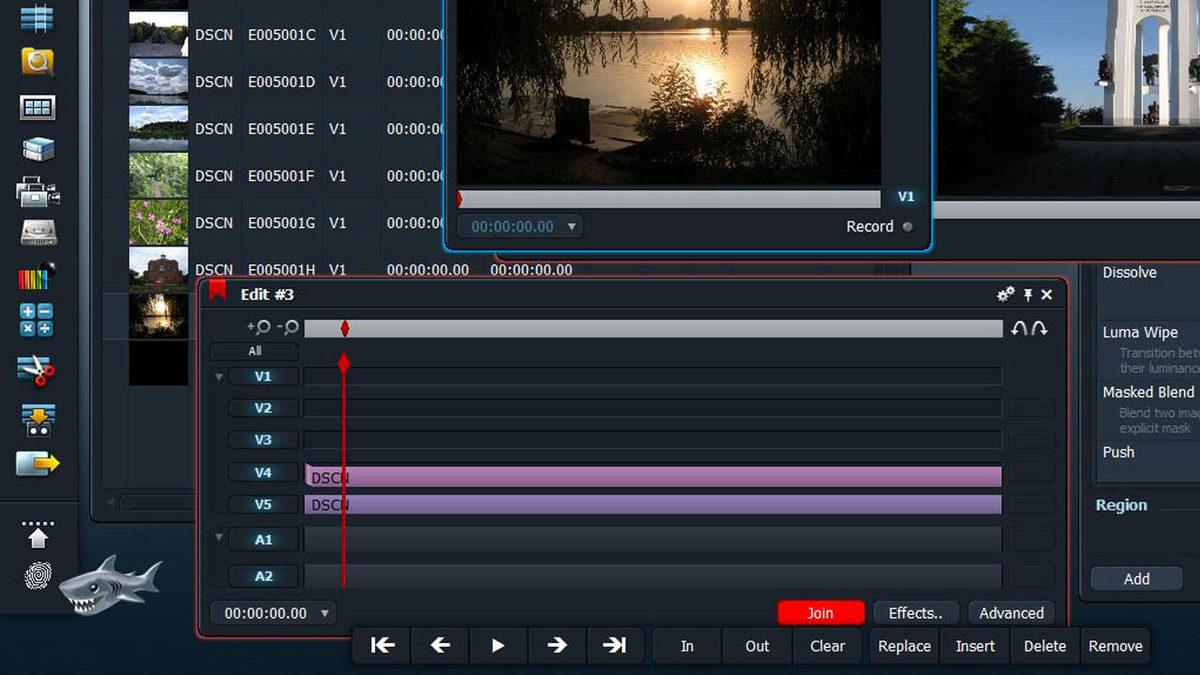Click the Join button
Viewport: 1200px width, 675px height.
[820, 612]
